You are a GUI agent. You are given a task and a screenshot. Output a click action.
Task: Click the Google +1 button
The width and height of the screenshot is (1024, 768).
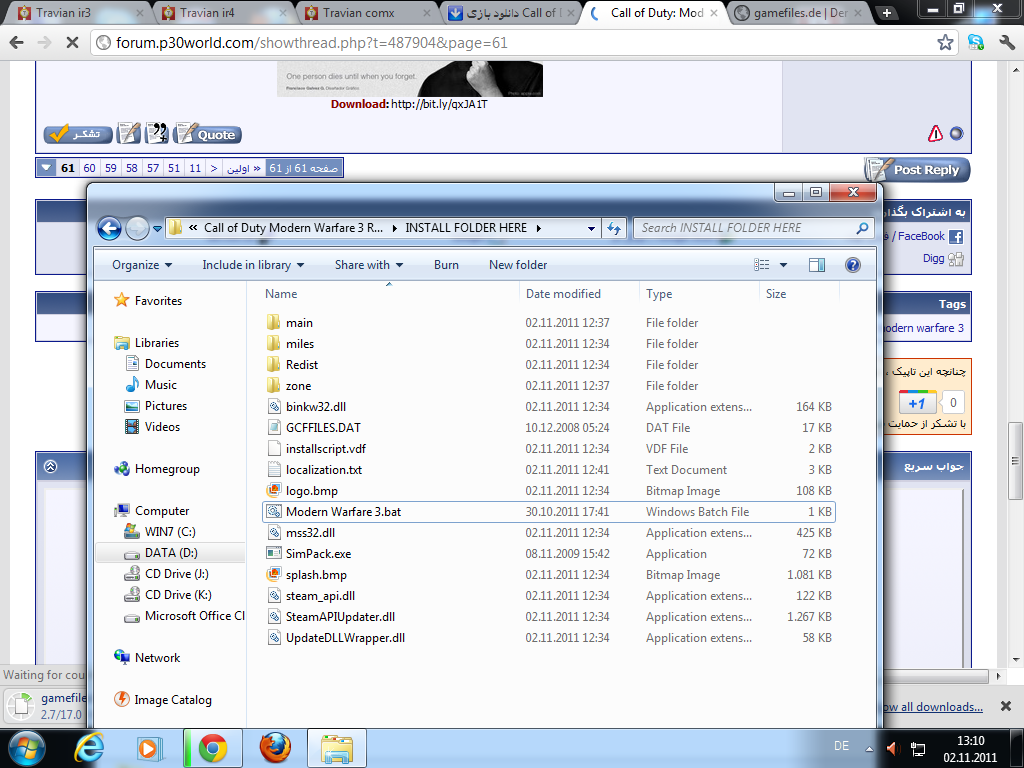point(917,403)
